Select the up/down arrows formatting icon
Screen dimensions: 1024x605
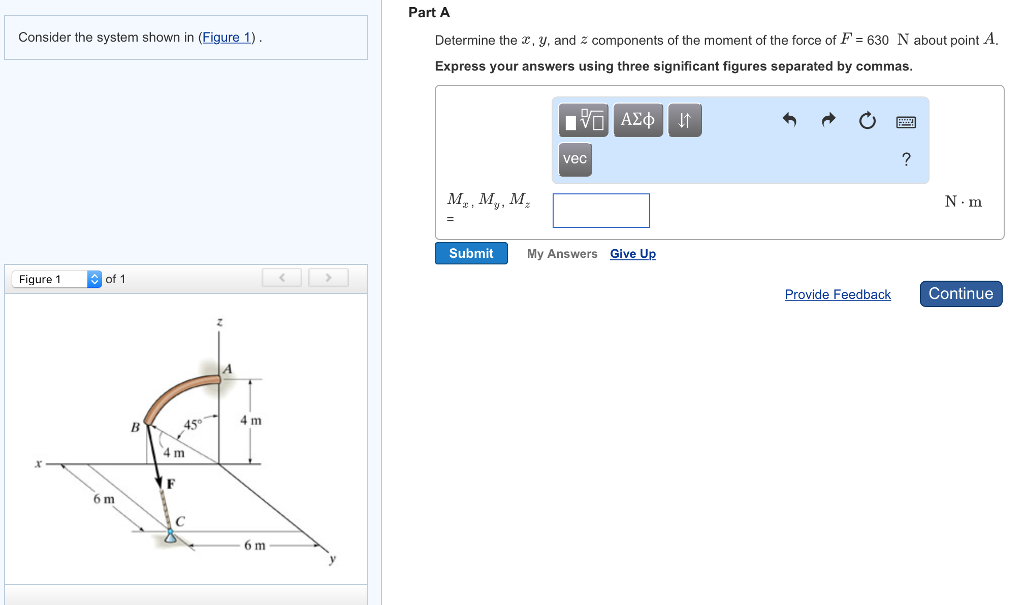pos(684,120)
